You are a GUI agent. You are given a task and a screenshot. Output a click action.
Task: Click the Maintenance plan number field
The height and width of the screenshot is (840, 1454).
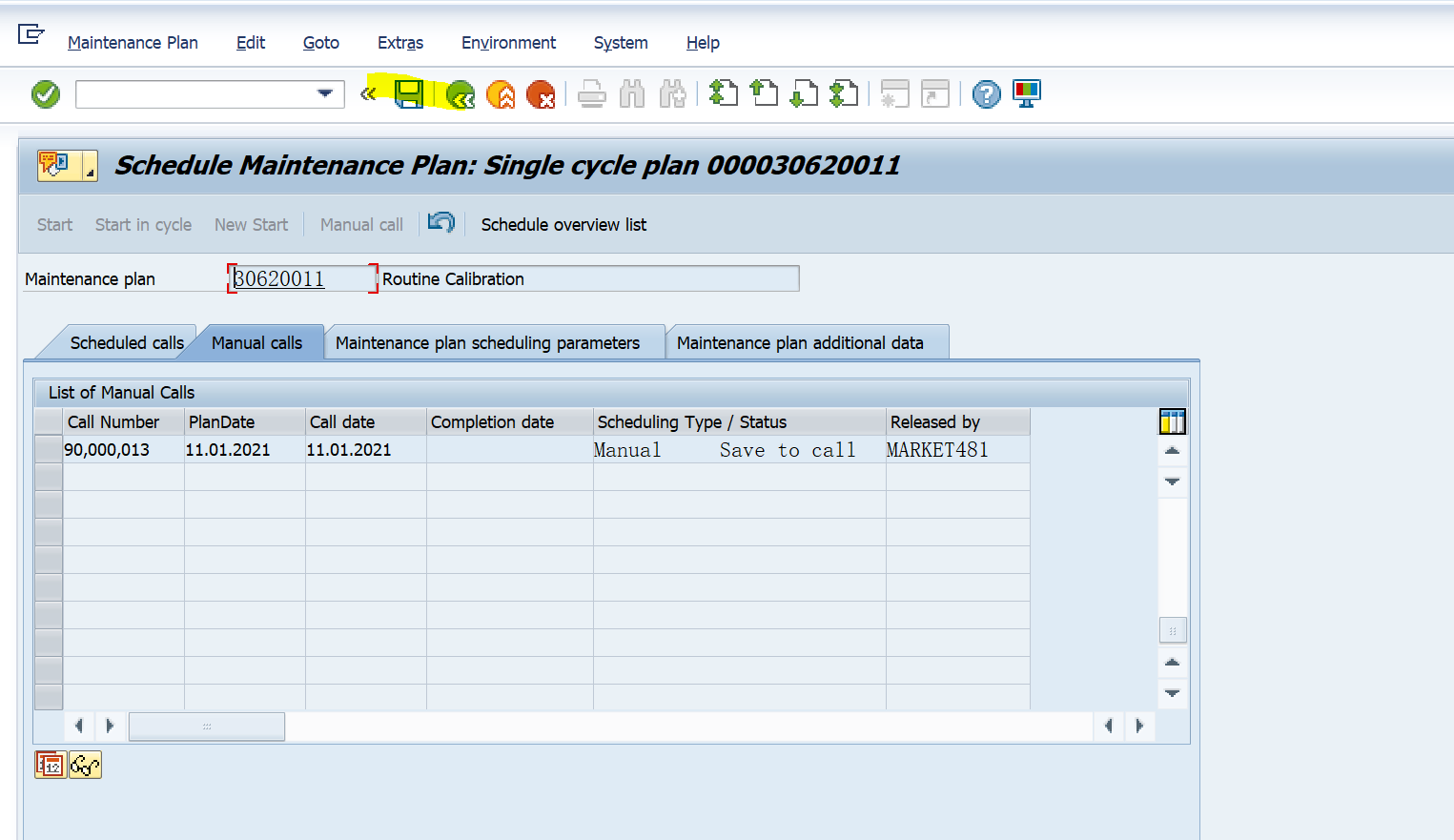pyautogui.click(x=302, y=278)
